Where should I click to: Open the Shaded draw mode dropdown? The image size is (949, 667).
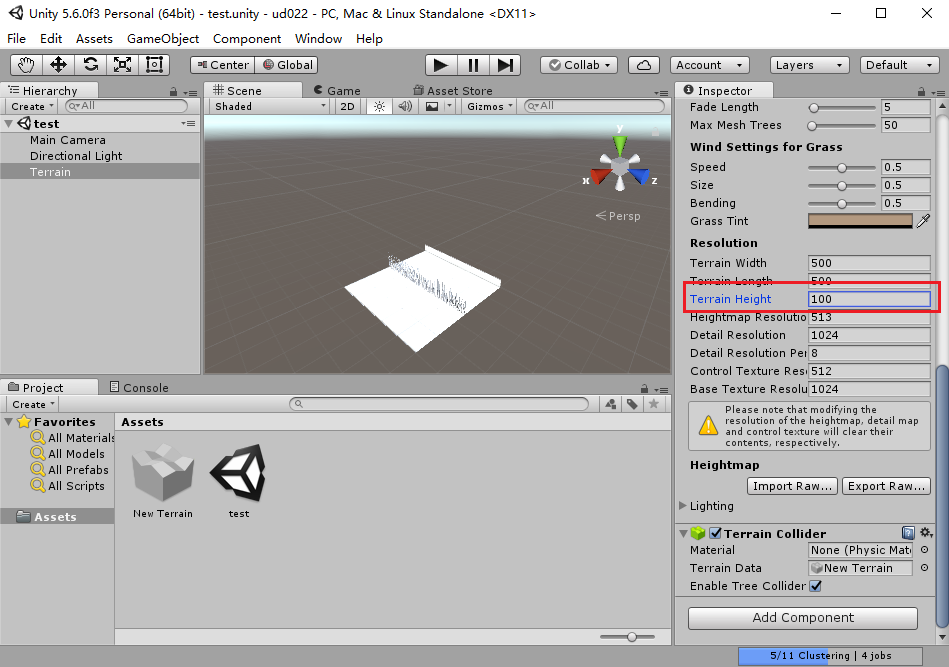(x=270, y=107)
